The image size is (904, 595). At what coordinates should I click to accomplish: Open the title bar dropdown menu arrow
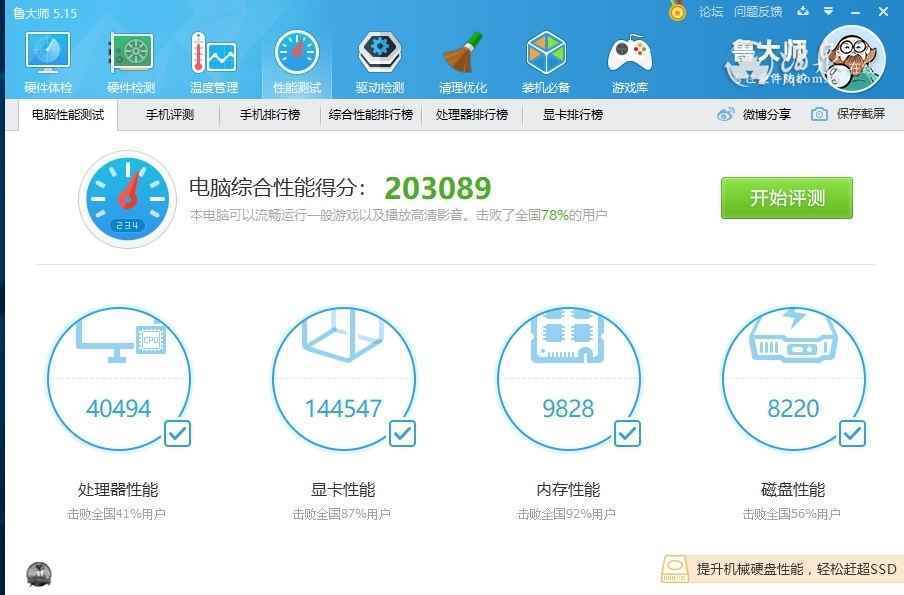(828, 11)
